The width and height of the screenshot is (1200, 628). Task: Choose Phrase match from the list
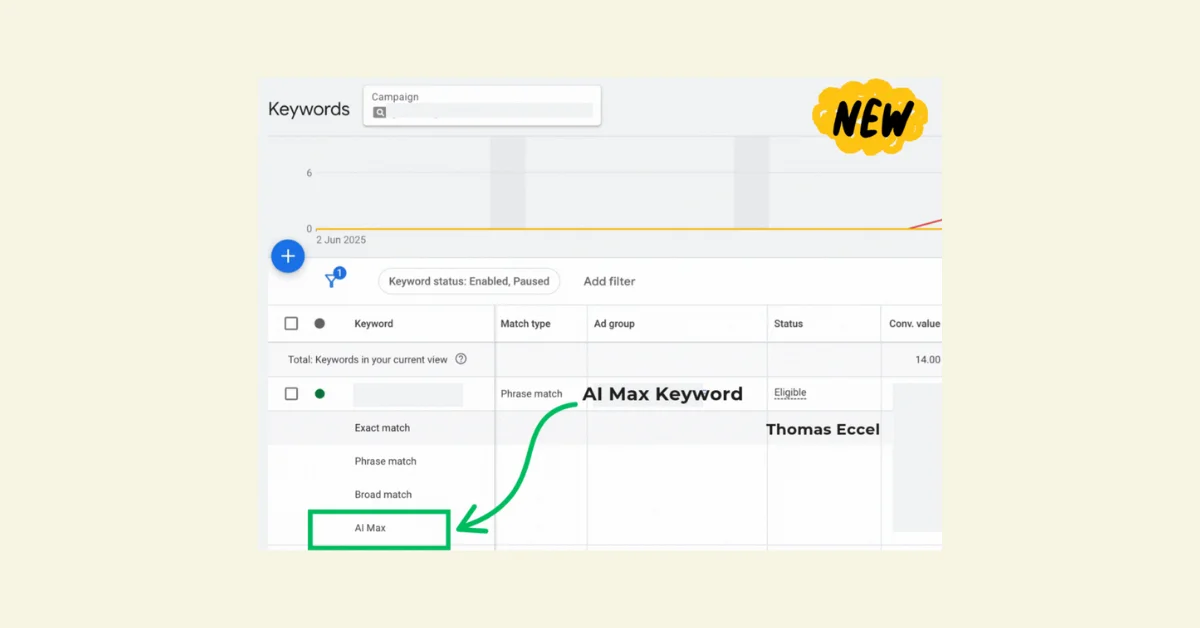pos(385,461)
